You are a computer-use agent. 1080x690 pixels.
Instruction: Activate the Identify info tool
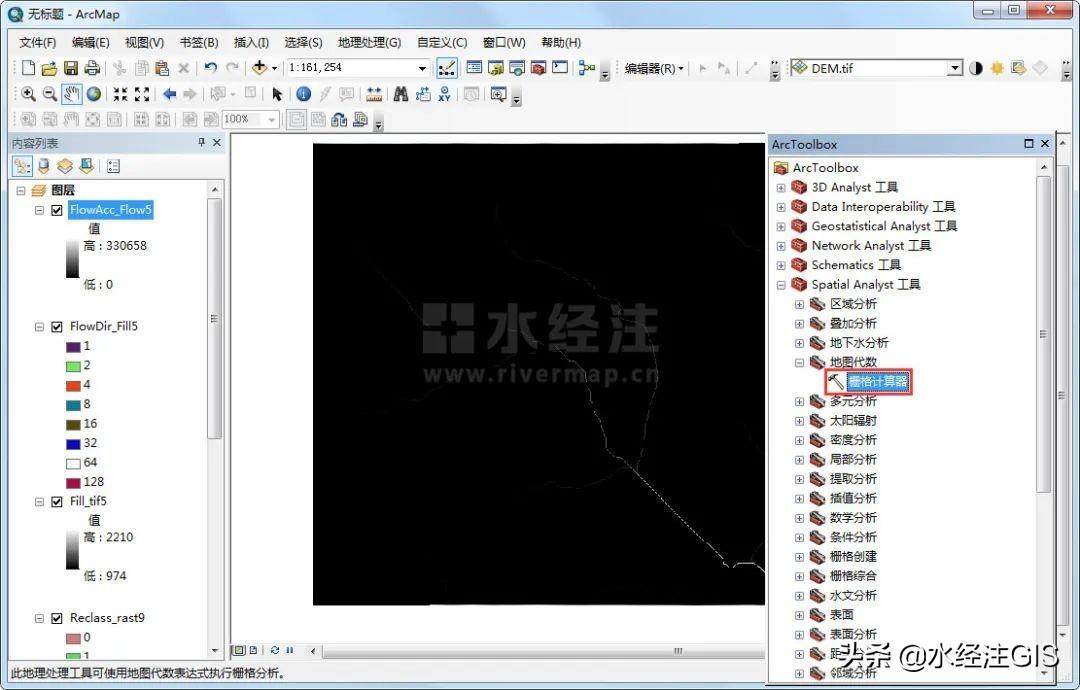point(303,94)
